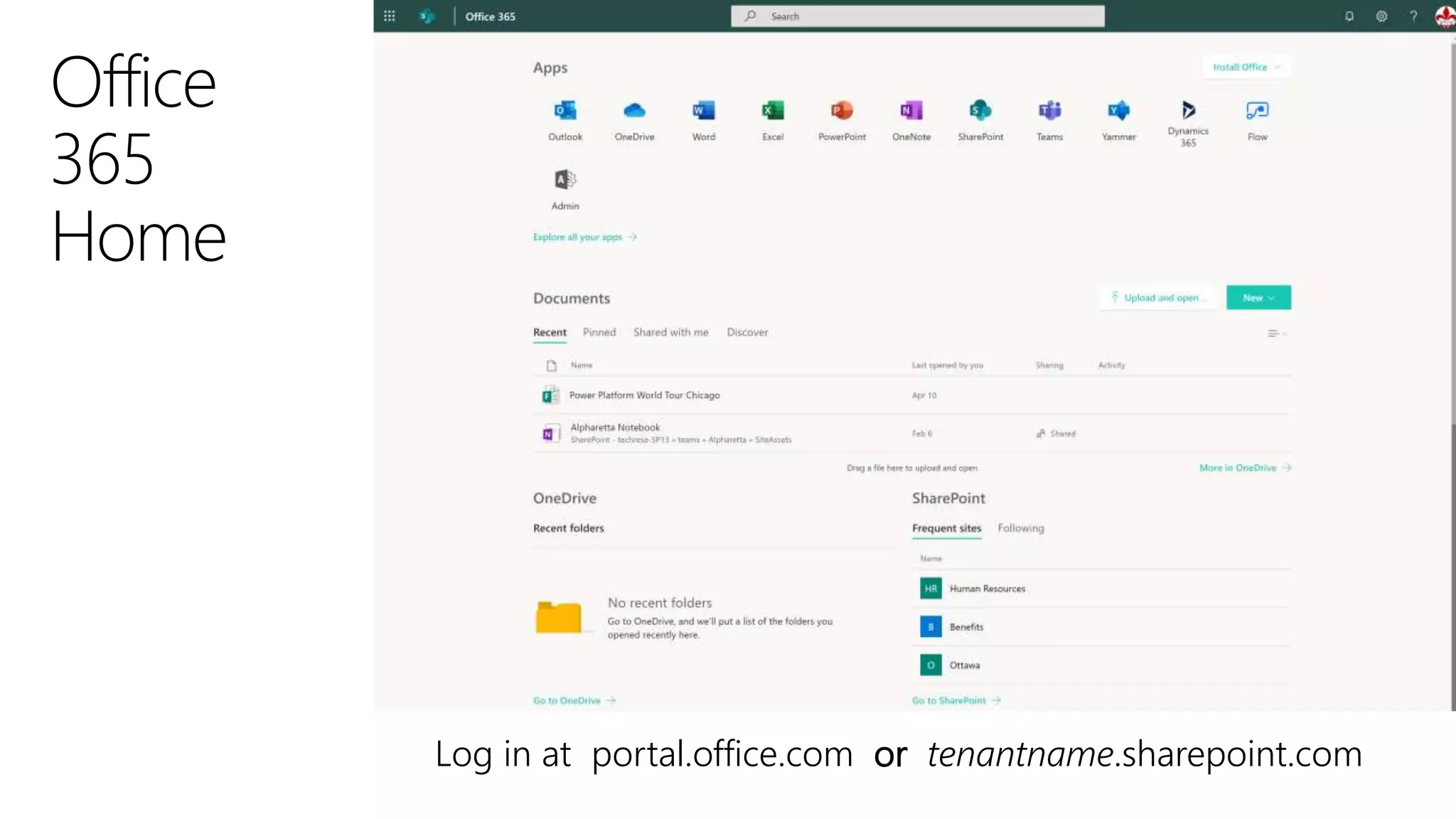
Task: Launch the Dynamics 365 app
Action: [x=1188, y=123]
